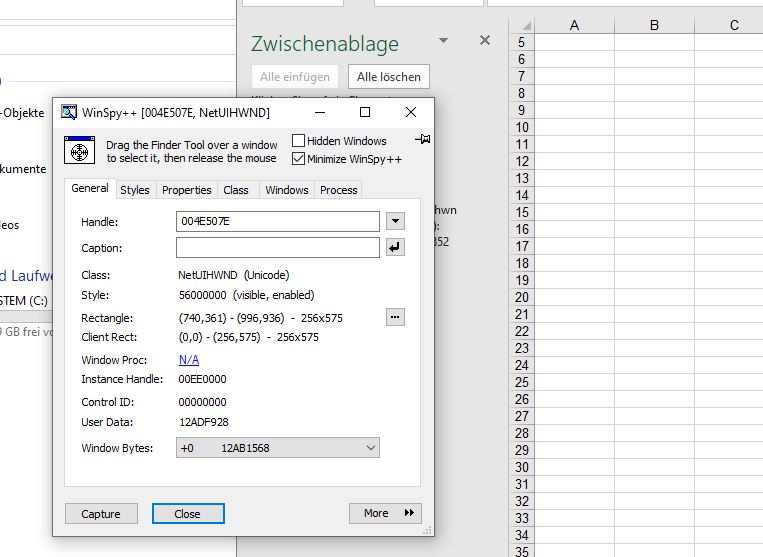Select Excel column A header

pos(574,25)
